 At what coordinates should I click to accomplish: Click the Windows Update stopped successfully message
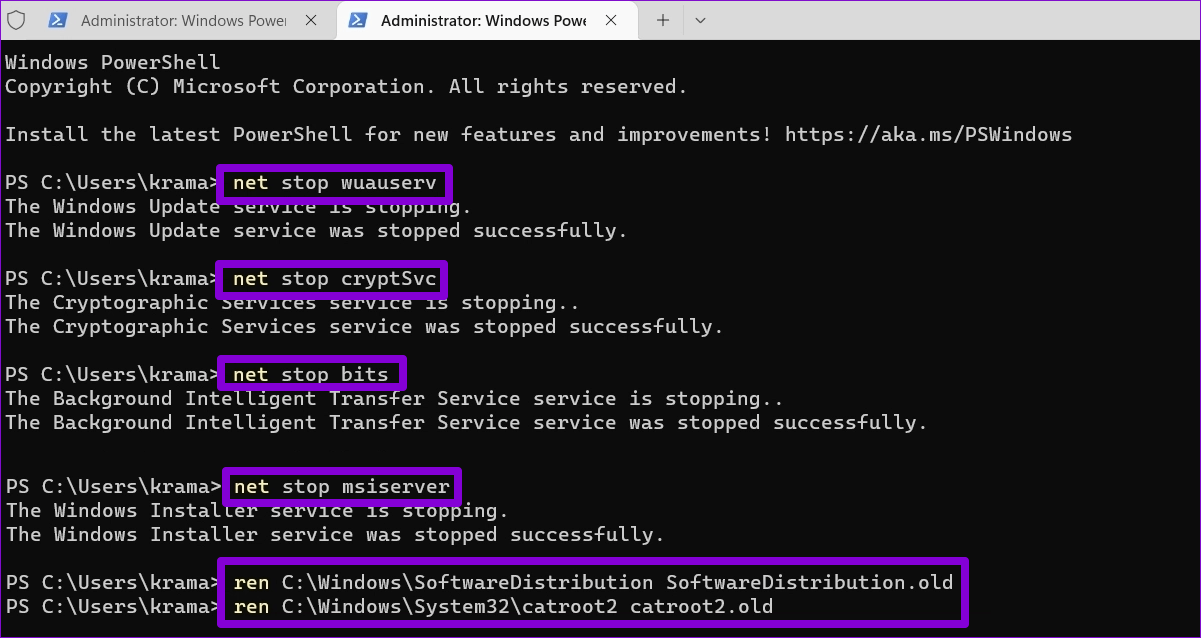click(x=316, y=231)
